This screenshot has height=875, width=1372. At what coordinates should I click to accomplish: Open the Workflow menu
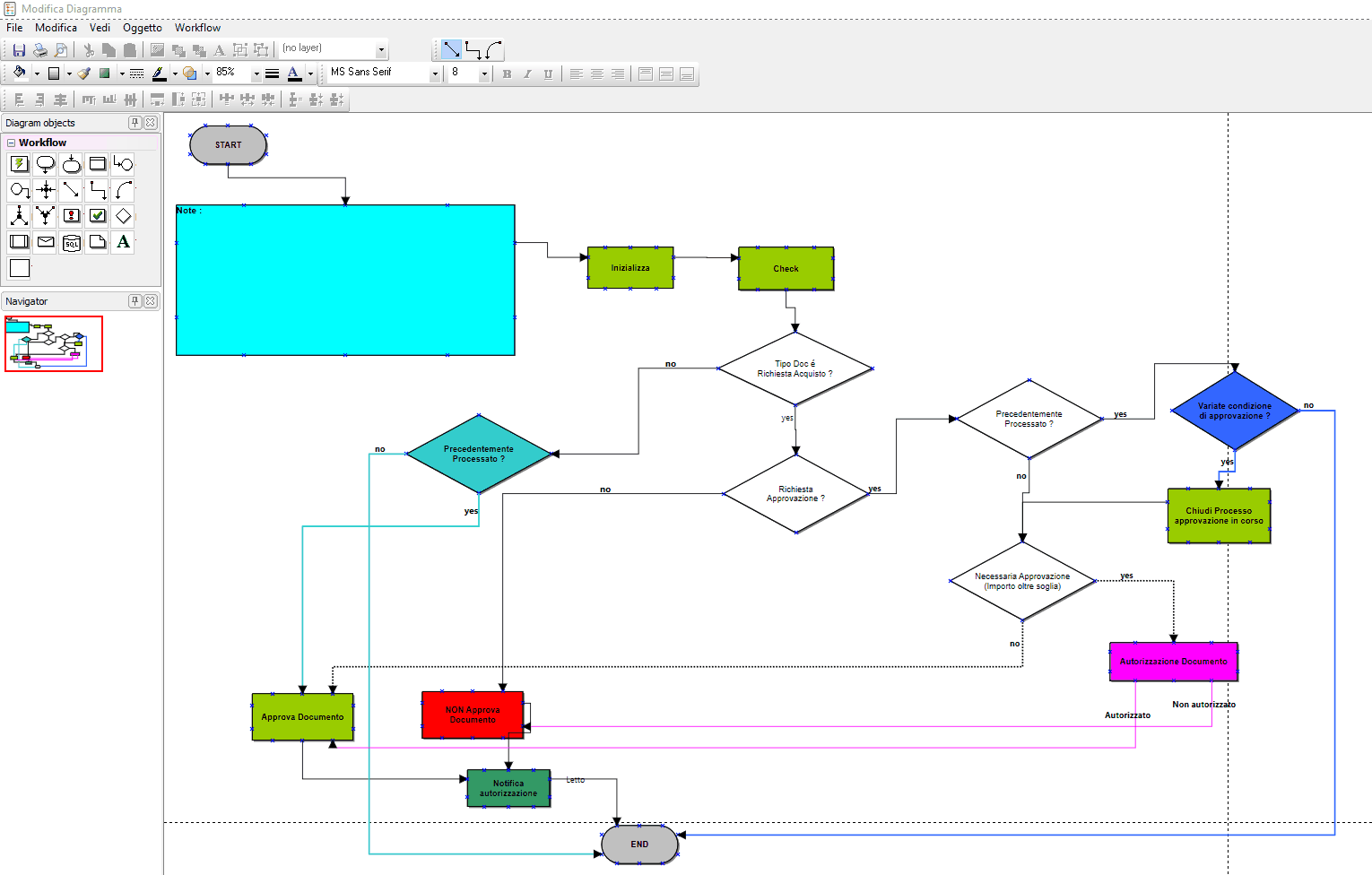click(x=197, y=28)
